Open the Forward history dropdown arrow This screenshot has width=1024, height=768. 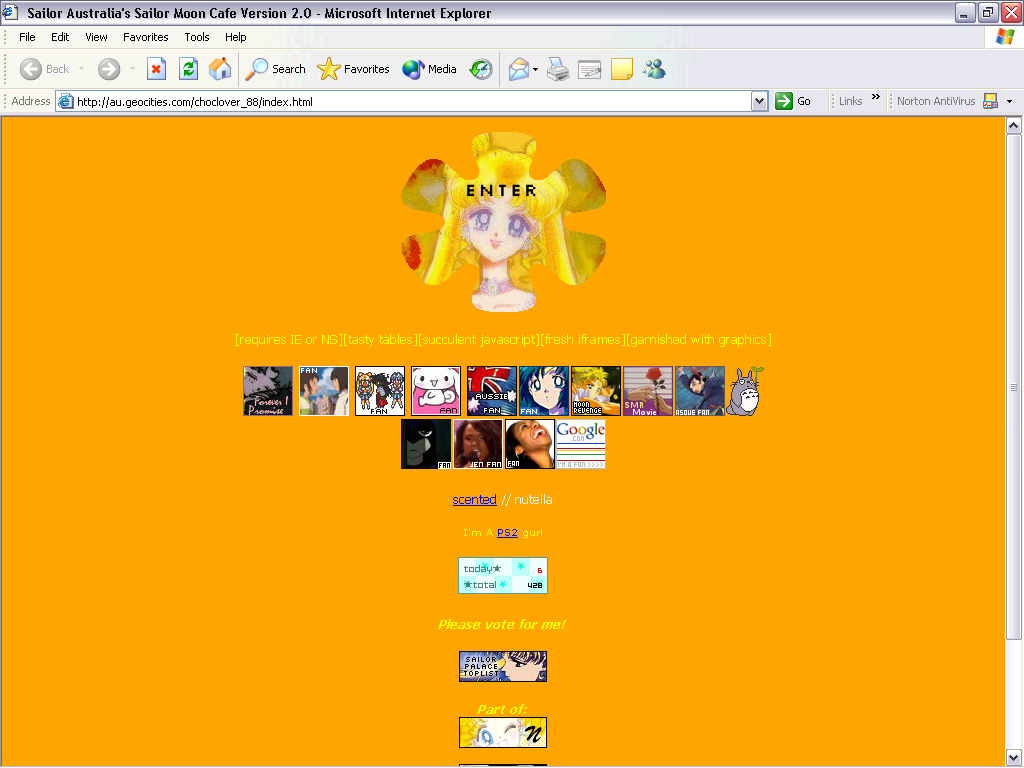pos(133,69)
